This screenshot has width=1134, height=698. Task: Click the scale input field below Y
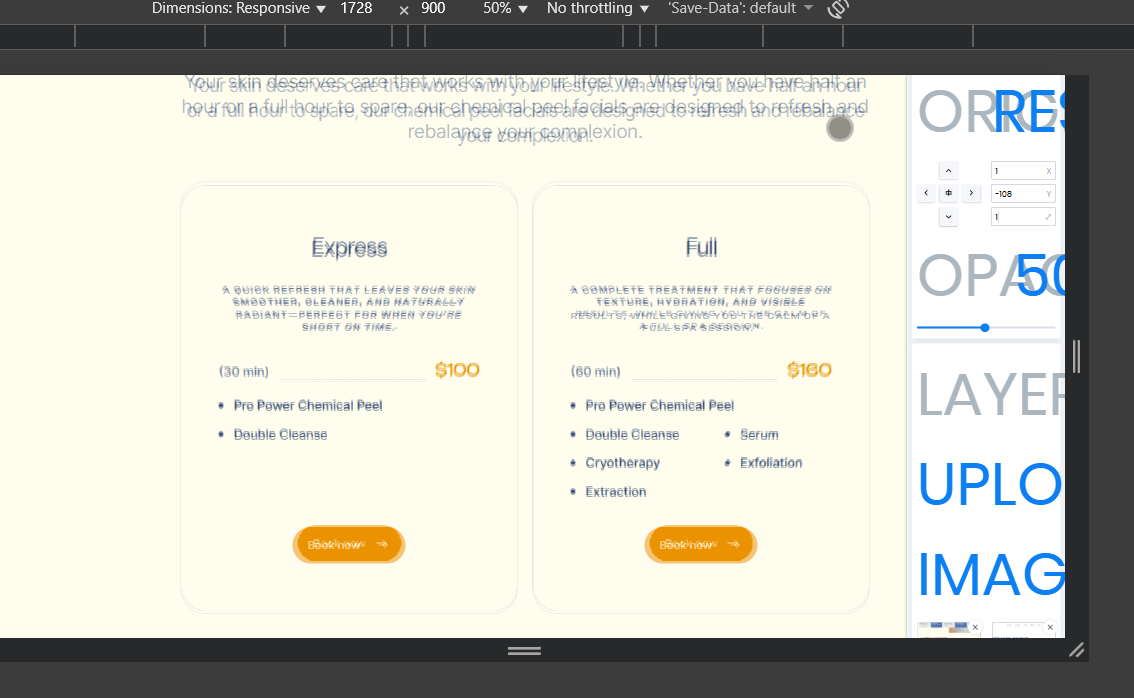click(x=1023, y=216)
